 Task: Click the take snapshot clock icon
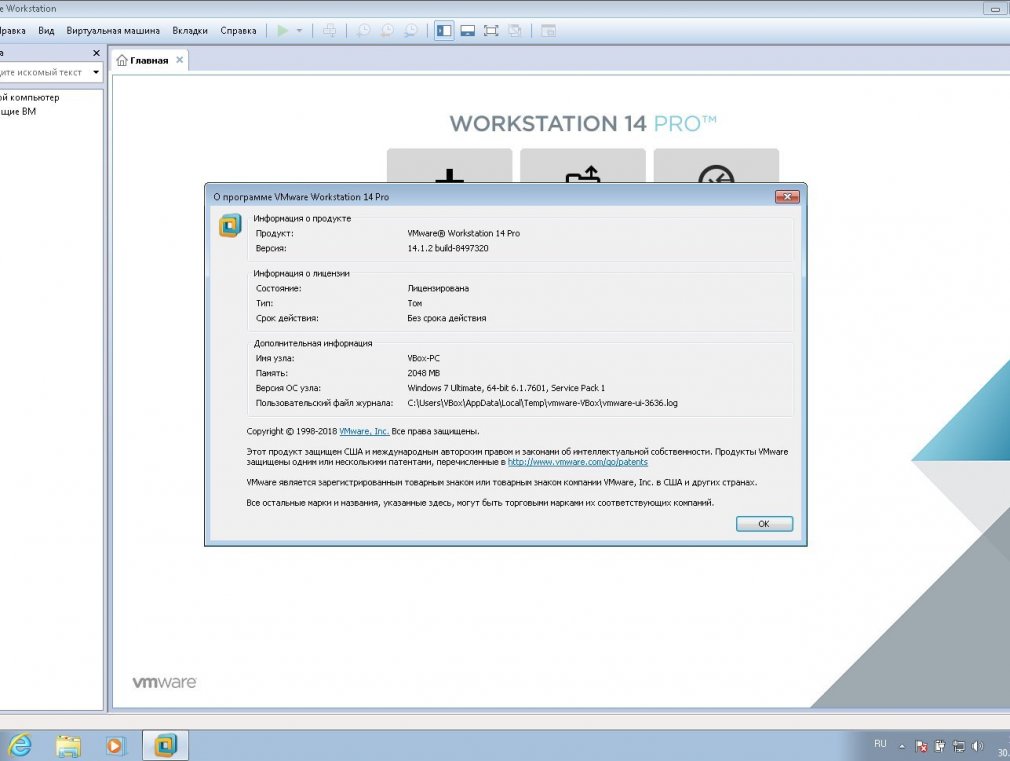(363, 31)
